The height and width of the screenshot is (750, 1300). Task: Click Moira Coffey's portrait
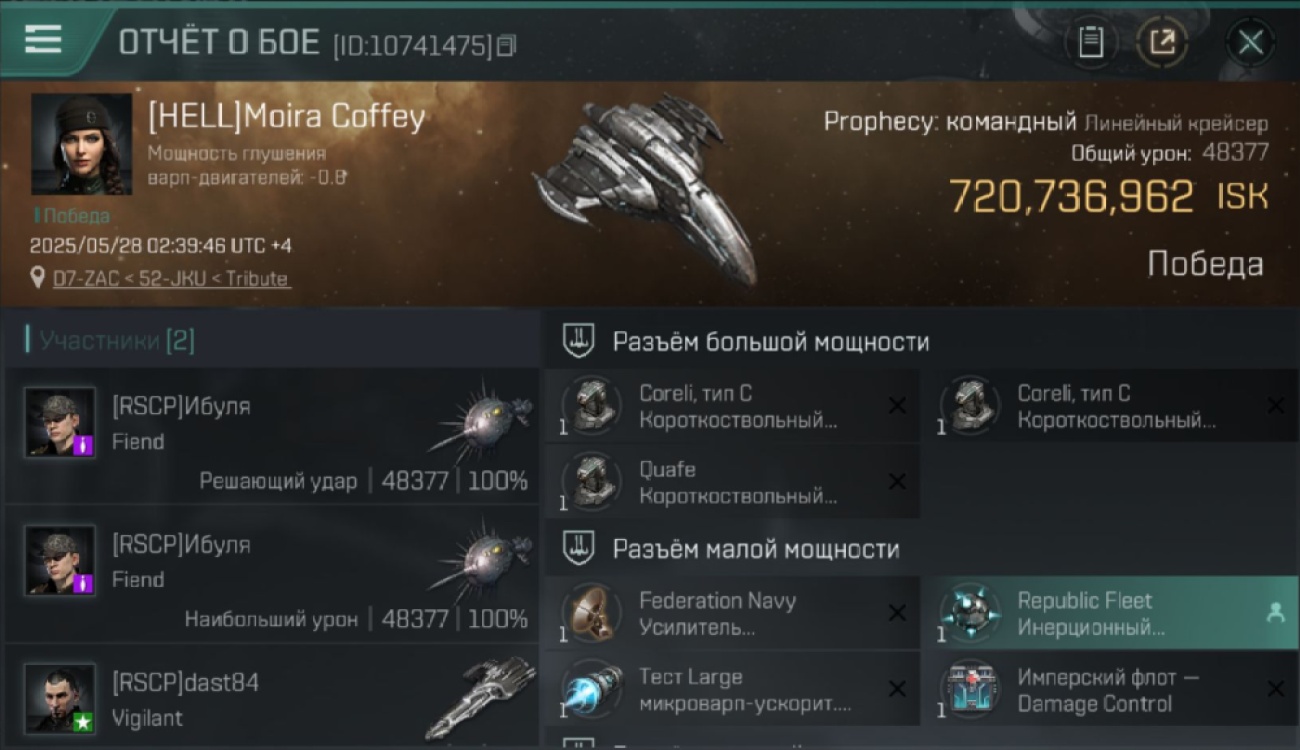click(81, 144)
